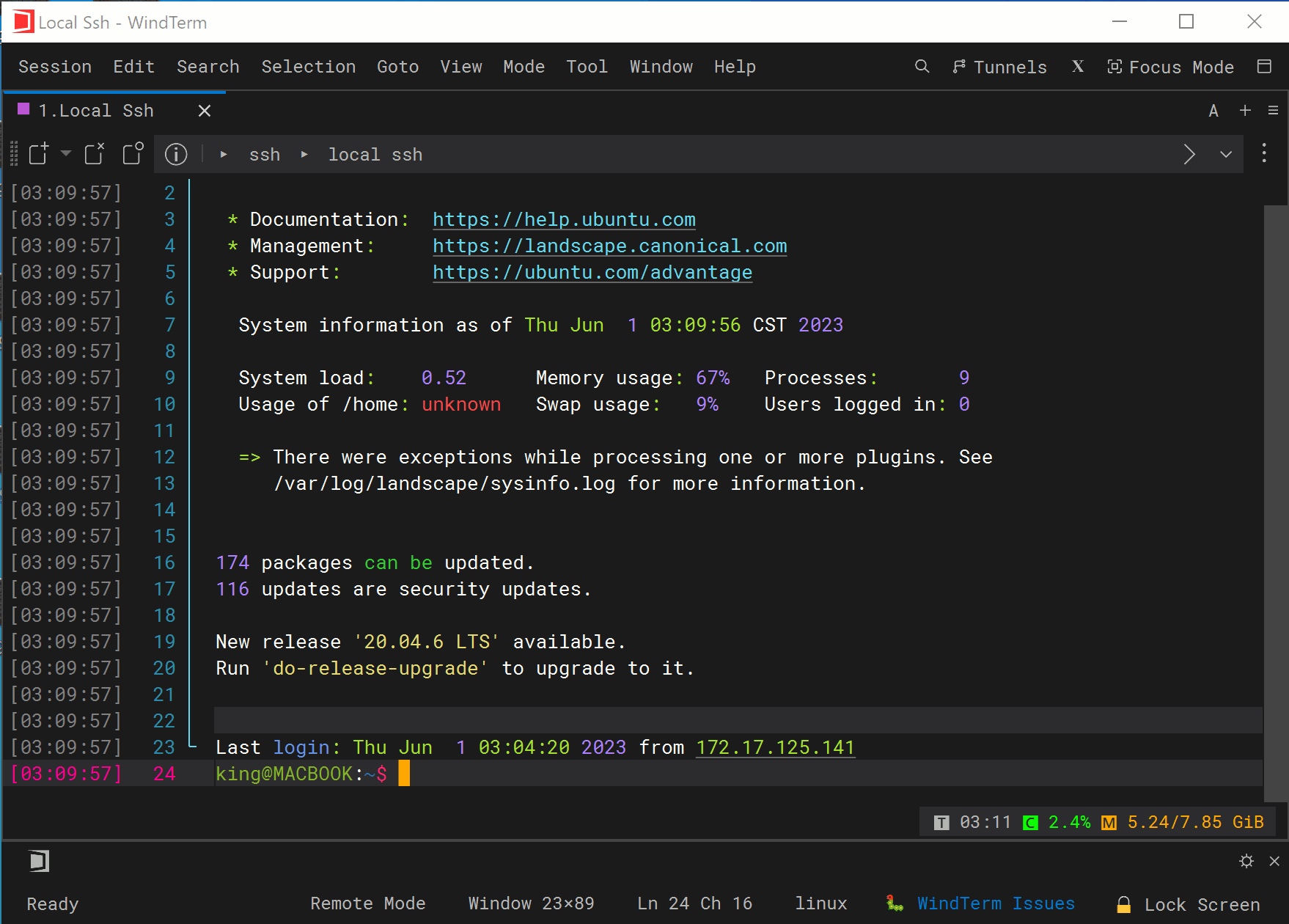Open the View menu
This screenshot has height=924, width=1289.
(x=461, y=67)
